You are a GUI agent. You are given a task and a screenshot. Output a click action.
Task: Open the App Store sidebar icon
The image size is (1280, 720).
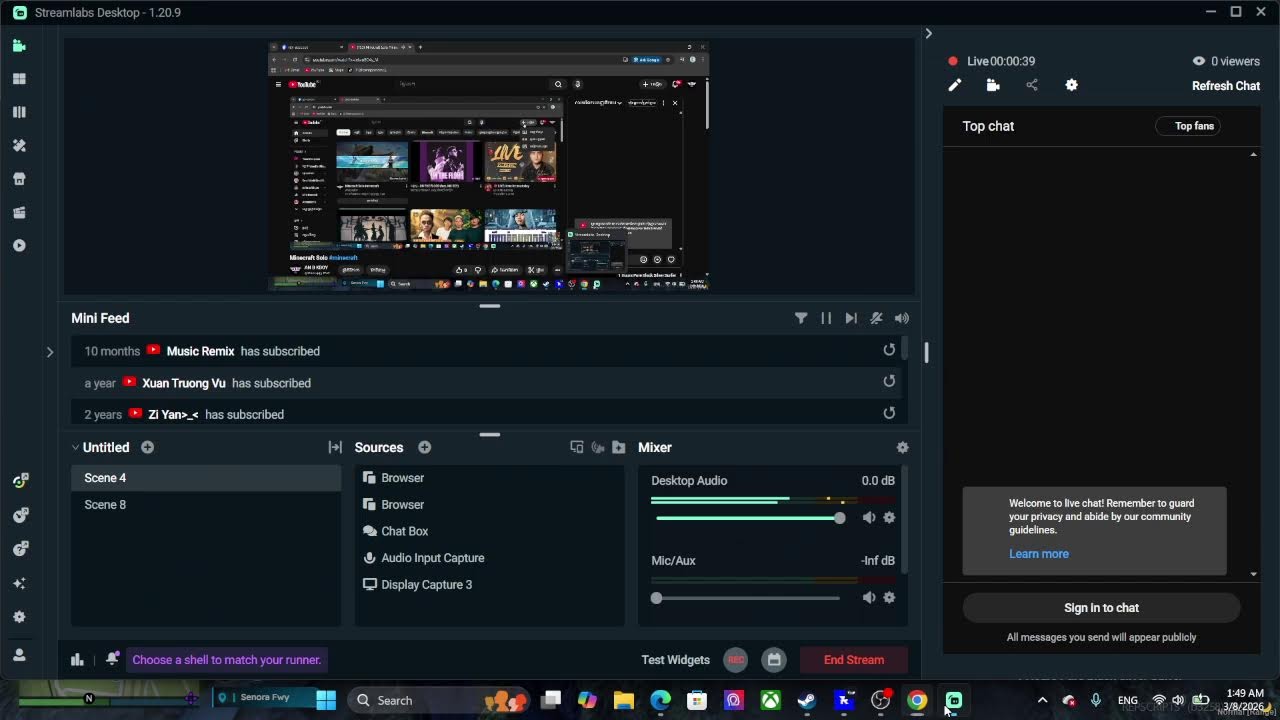[19, 179]
